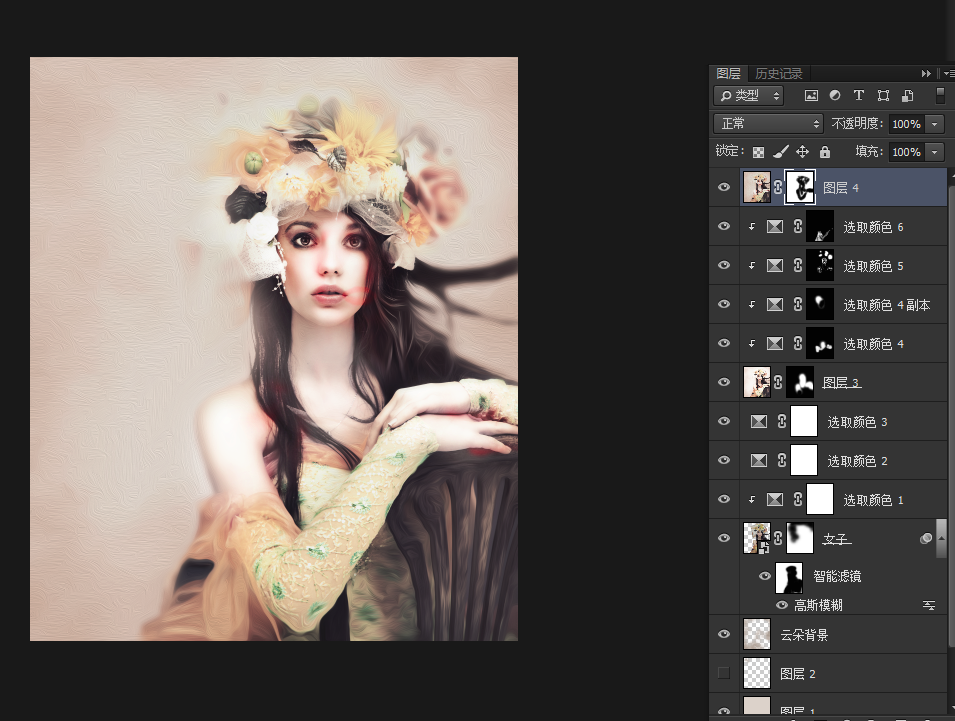This screenshot has height=721, width=955.
Task: Toggle visibility of 云朵背景 layer
Action: (724, 634)
